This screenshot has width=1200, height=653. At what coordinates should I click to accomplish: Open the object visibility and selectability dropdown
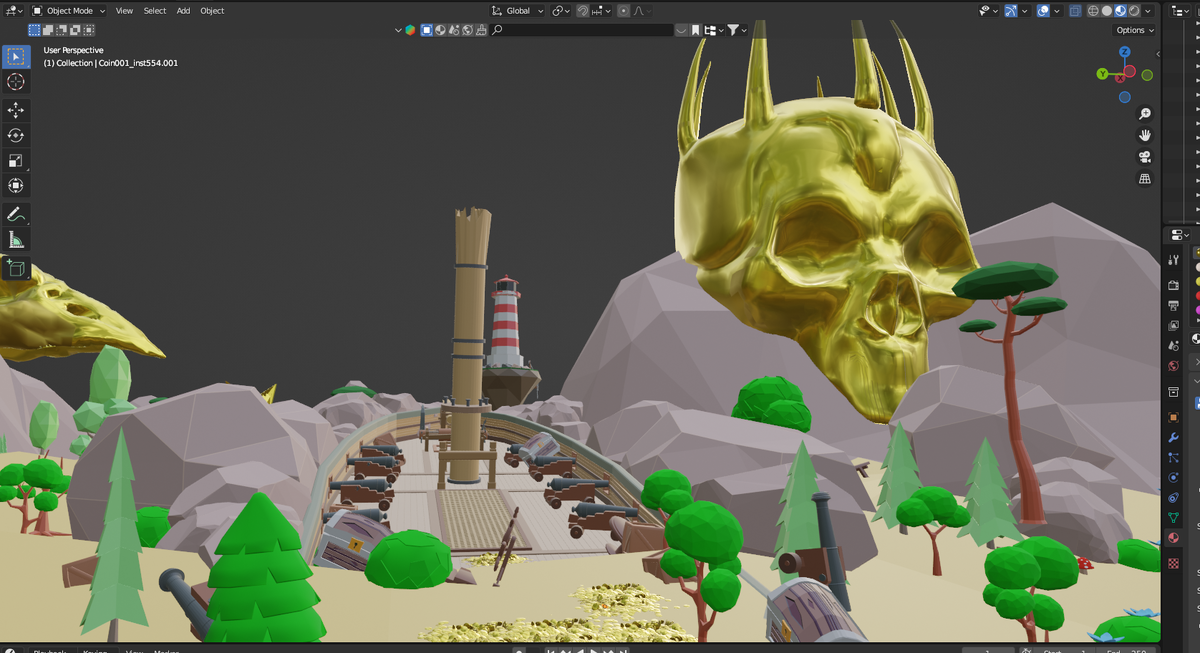988,11
